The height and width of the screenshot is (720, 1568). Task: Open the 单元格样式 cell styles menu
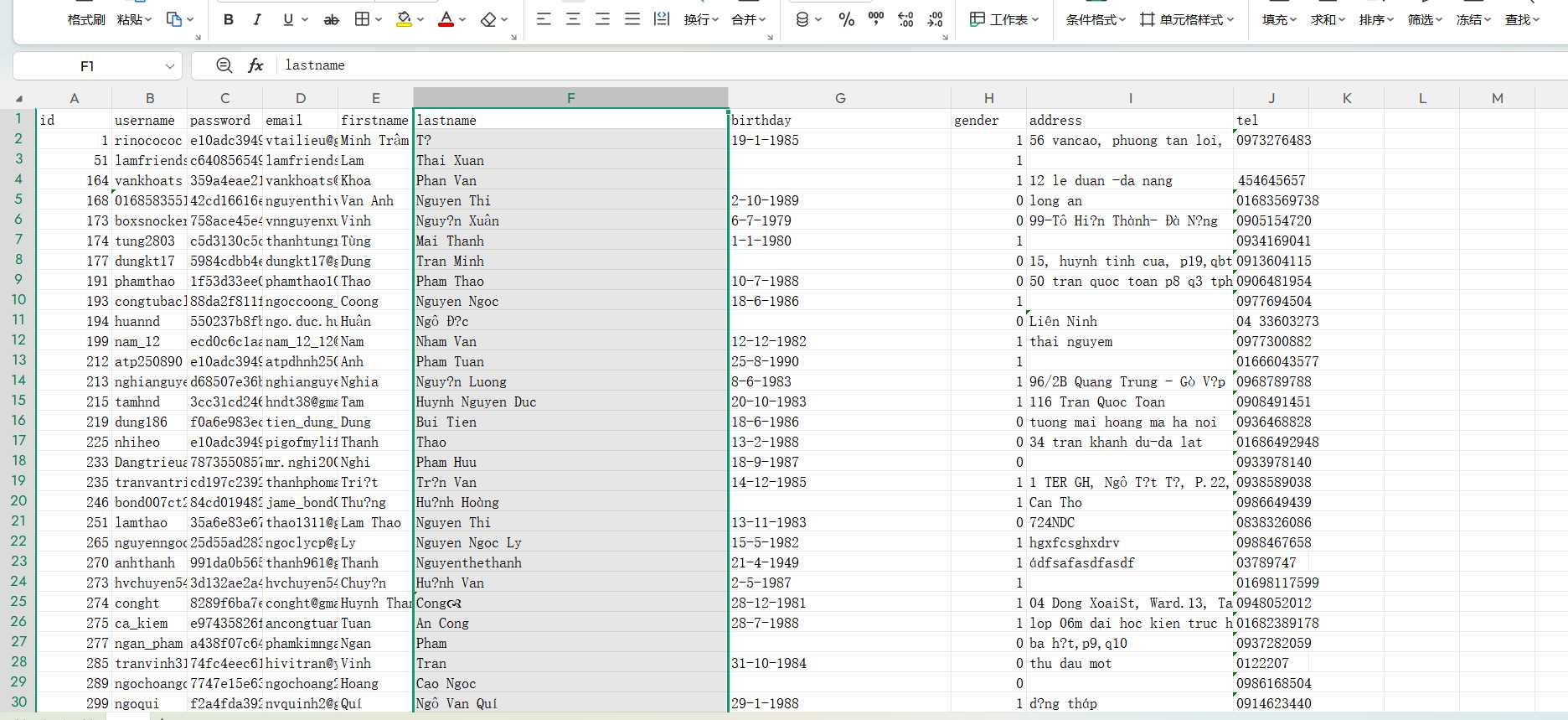[x=1187, y=19]
